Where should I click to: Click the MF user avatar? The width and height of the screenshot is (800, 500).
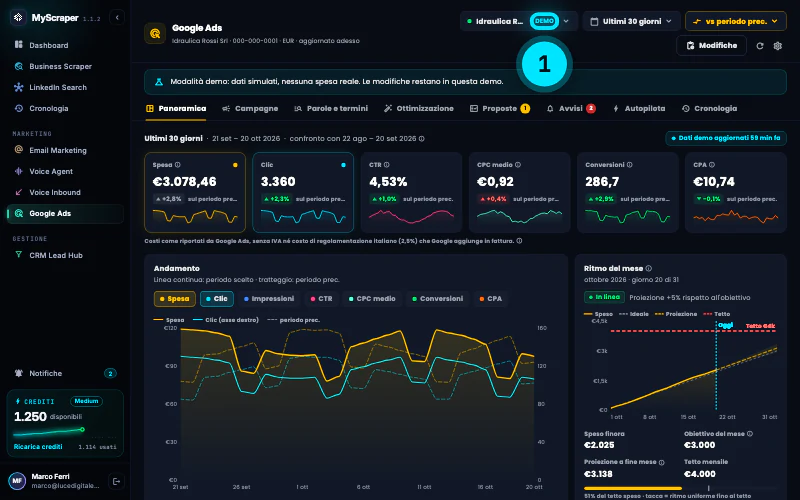pos(17,481)
